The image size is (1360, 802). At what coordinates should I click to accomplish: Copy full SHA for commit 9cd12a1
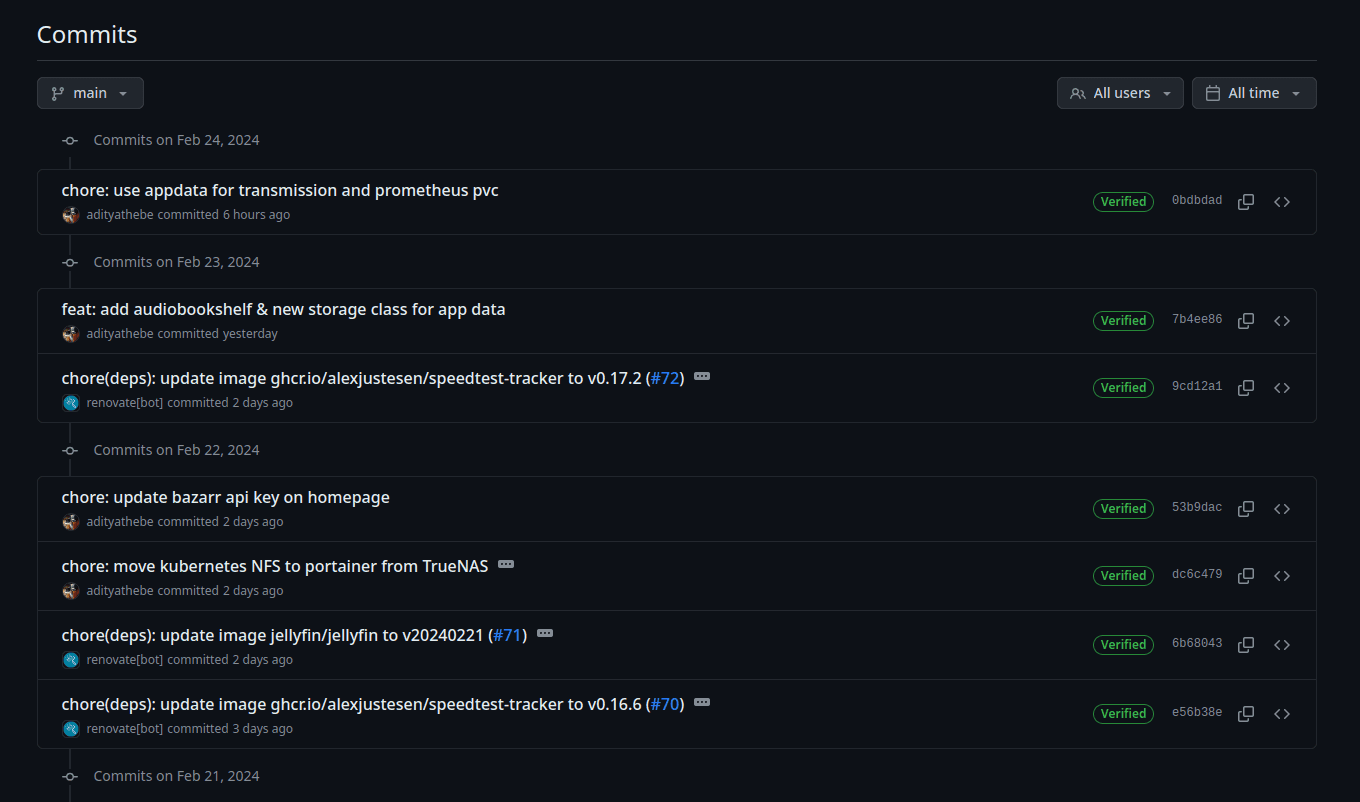point(1246,388)
